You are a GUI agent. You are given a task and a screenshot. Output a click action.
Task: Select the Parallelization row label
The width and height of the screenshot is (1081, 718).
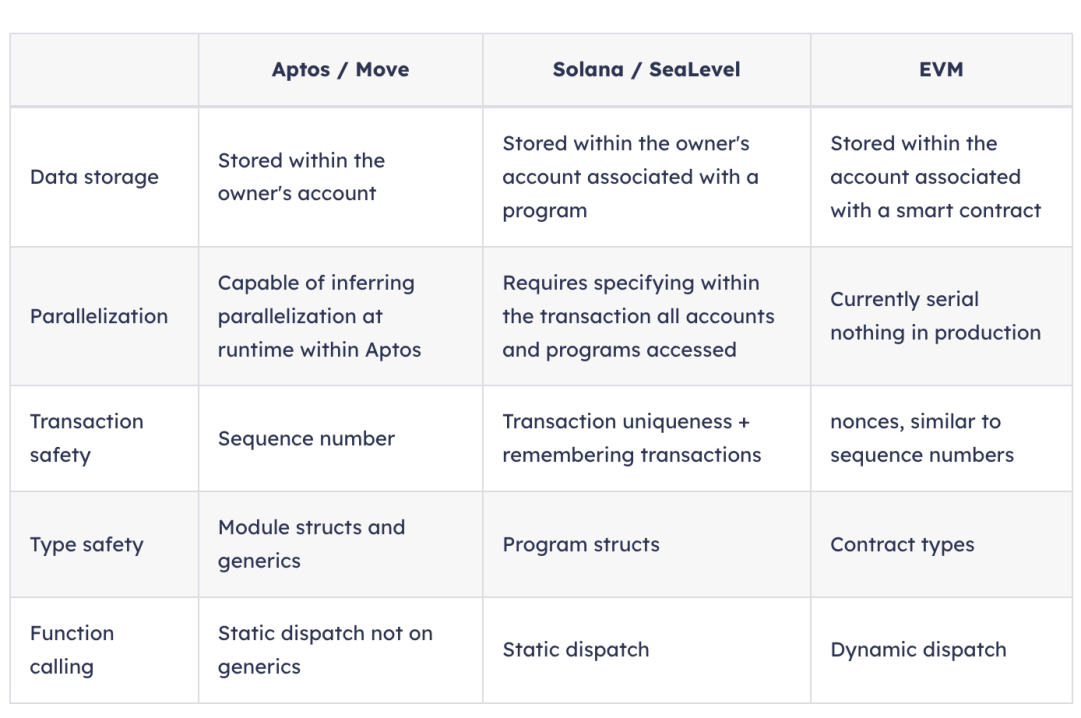(99, 316)
